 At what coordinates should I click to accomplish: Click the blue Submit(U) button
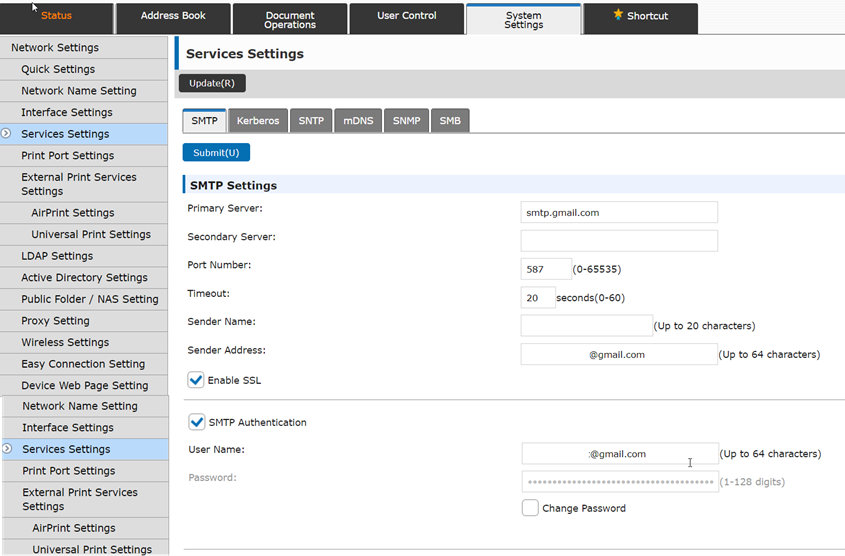click(216, 152)
